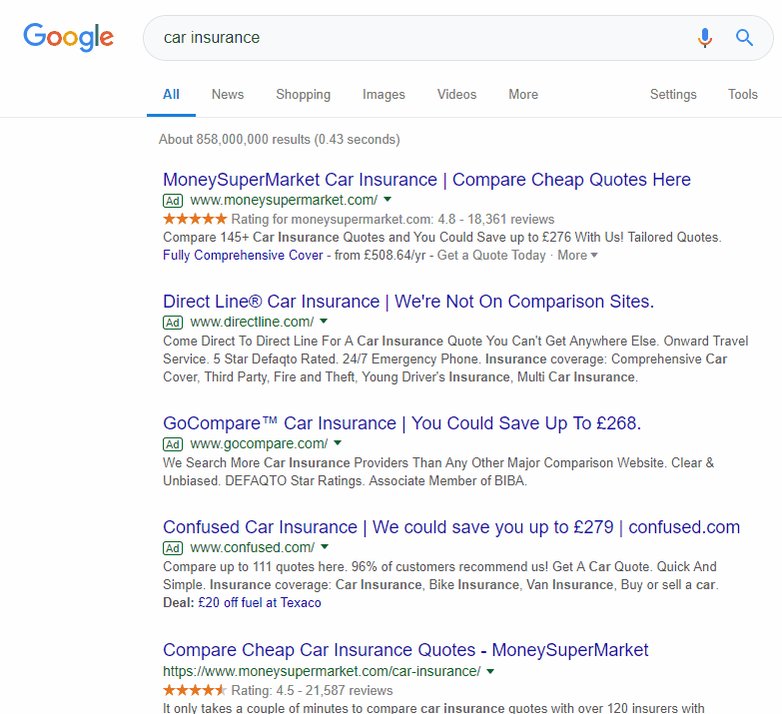Viewport: 782px width, 714px height.
Task: Click the Google logo
Action: (x=68, y=37)
